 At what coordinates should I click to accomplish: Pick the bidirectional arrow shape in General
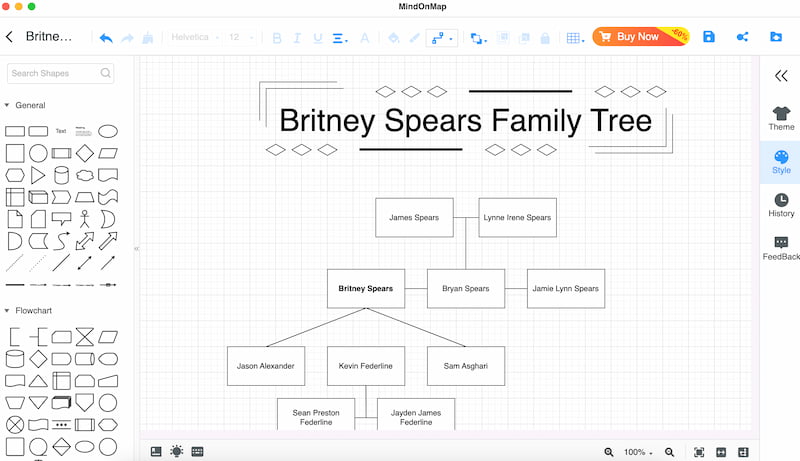[85, 241]
